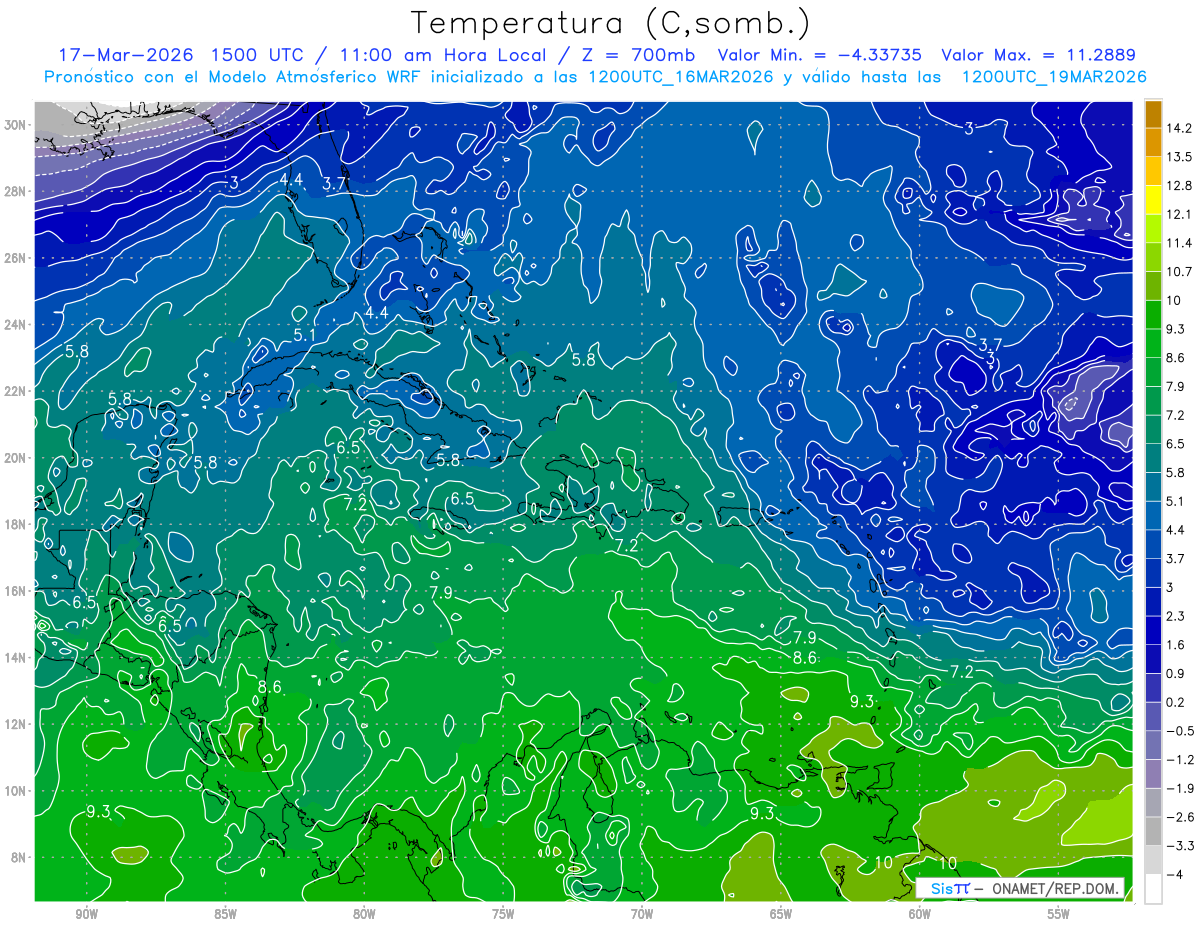Click the '26N' latitude axis label
The image size is (1200, 927).
(x=15, y=258)
